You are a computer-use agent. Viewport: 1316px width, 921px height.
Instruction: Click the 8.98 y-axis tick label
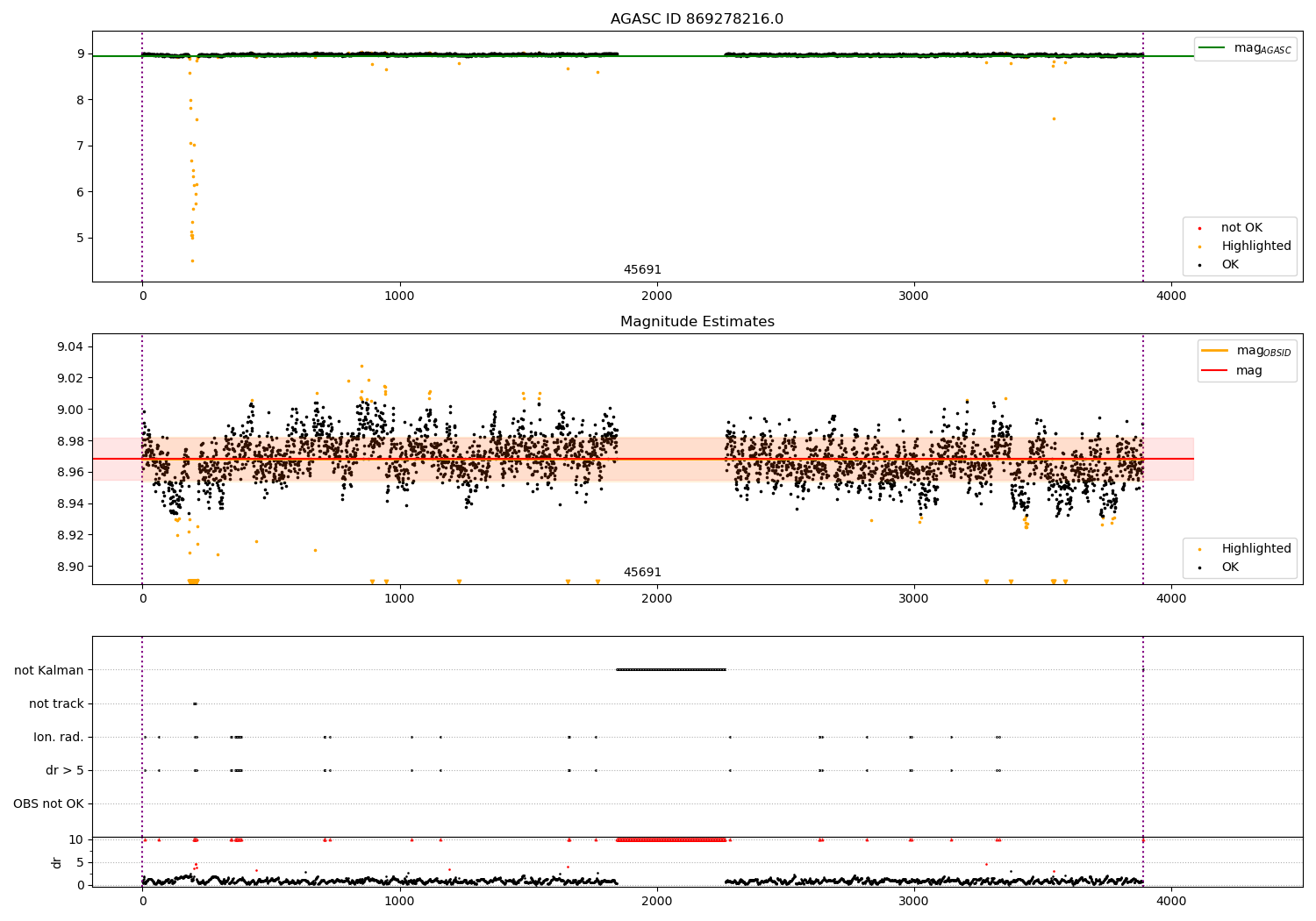pyautogui.click(x=70, y=441)
